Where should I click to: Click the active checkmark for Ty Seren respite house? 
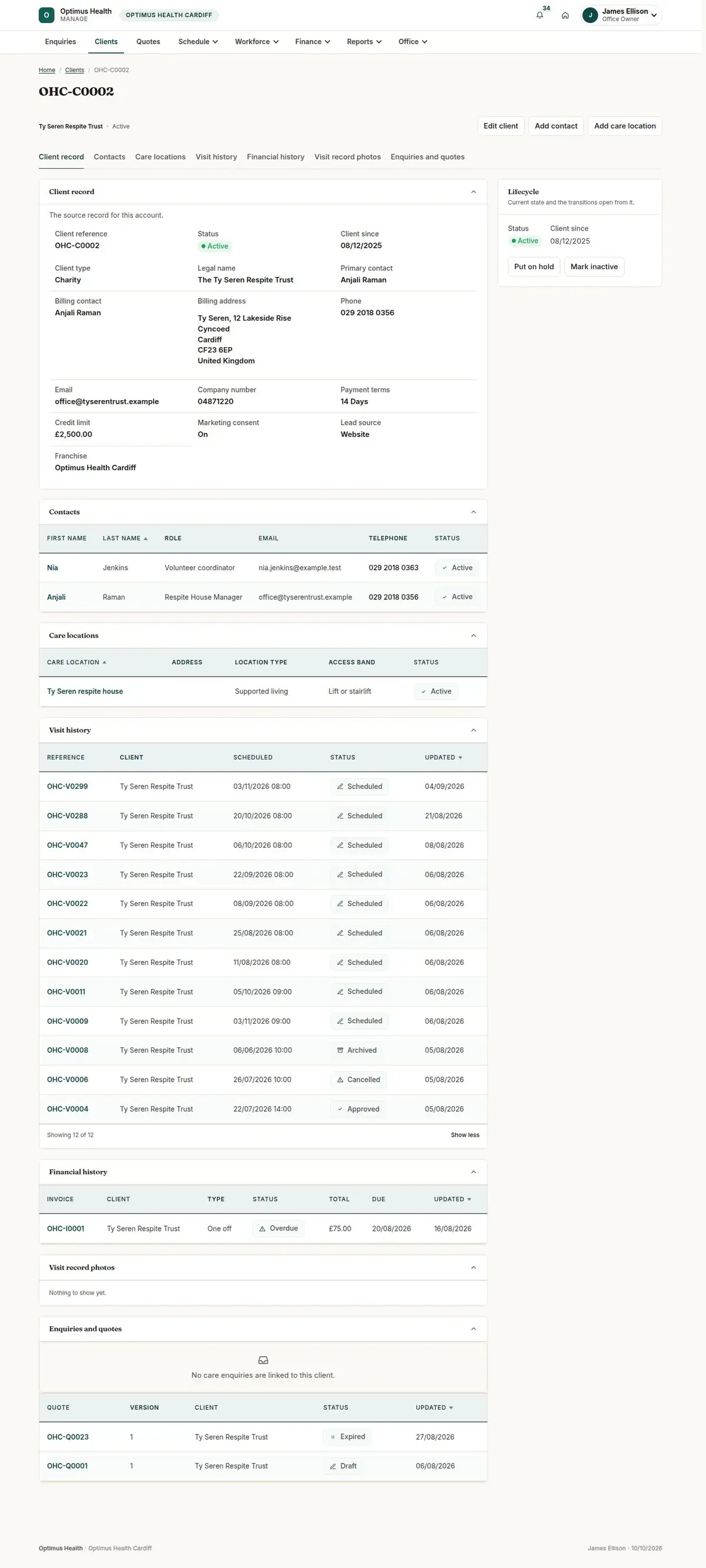[424, 691]
